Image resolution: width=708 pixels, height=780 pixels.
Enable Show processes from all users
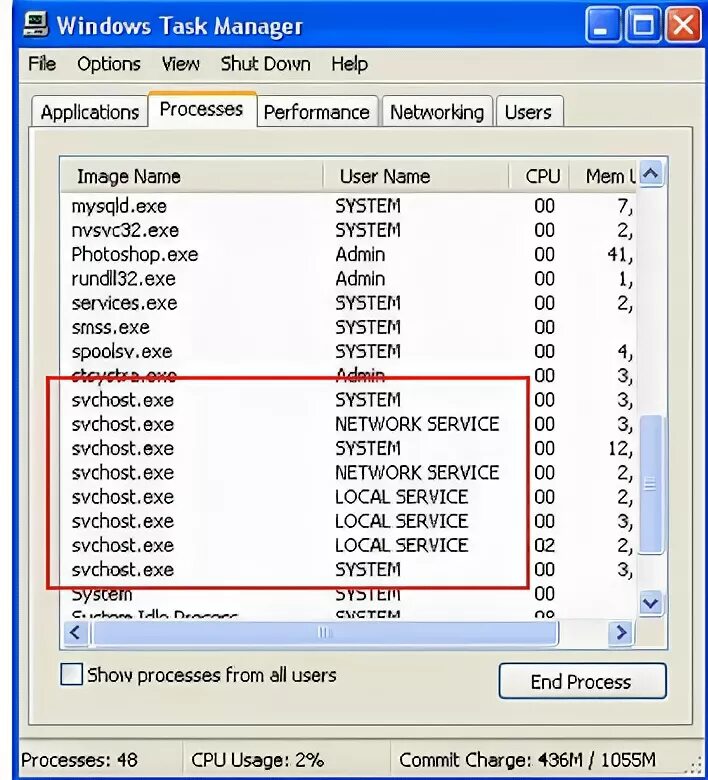(x=72, y=675)
